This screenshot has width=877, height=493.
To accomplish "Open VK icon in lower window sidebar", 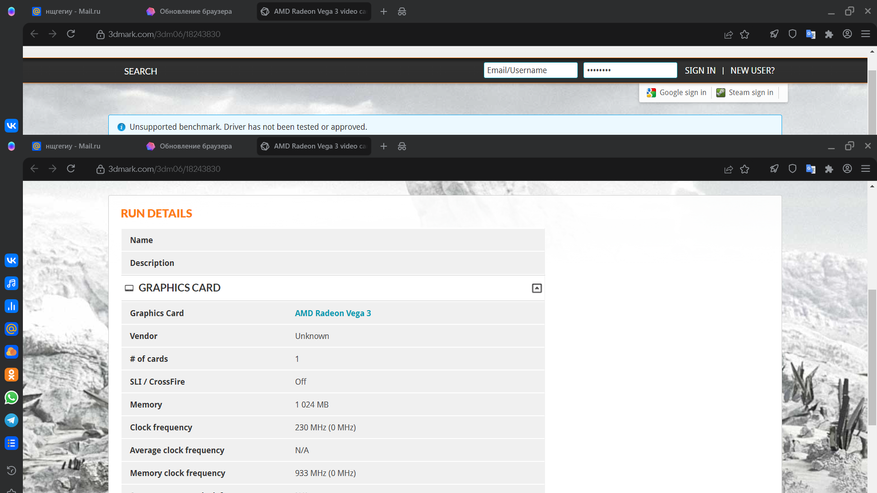I will point(11,260).
